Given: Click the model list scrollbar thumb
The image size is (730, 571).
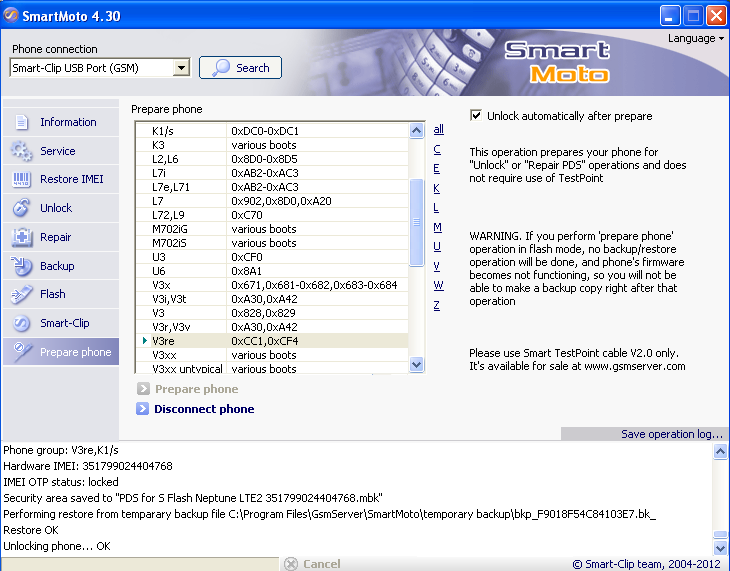Looking at the screenshot, I should (x=417, y=223).
